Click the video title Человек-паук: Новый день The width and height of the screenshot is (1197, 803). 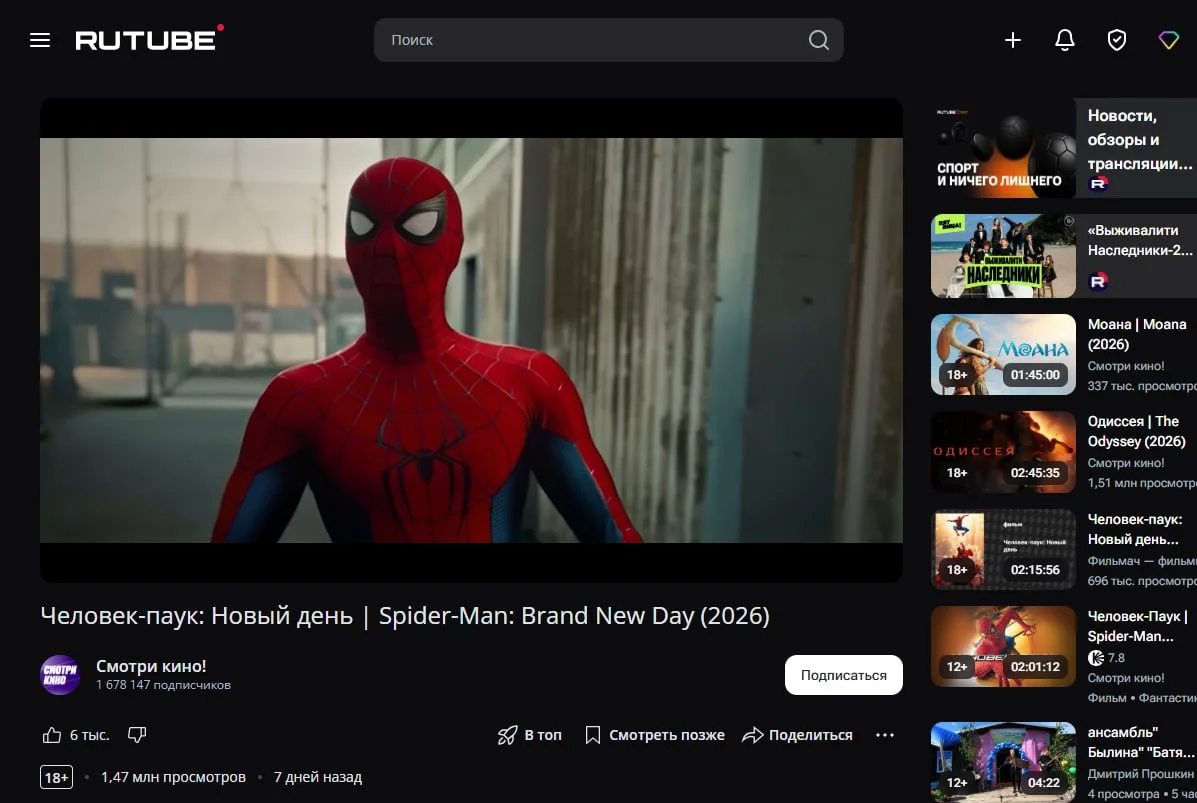(x=405, y=616)
